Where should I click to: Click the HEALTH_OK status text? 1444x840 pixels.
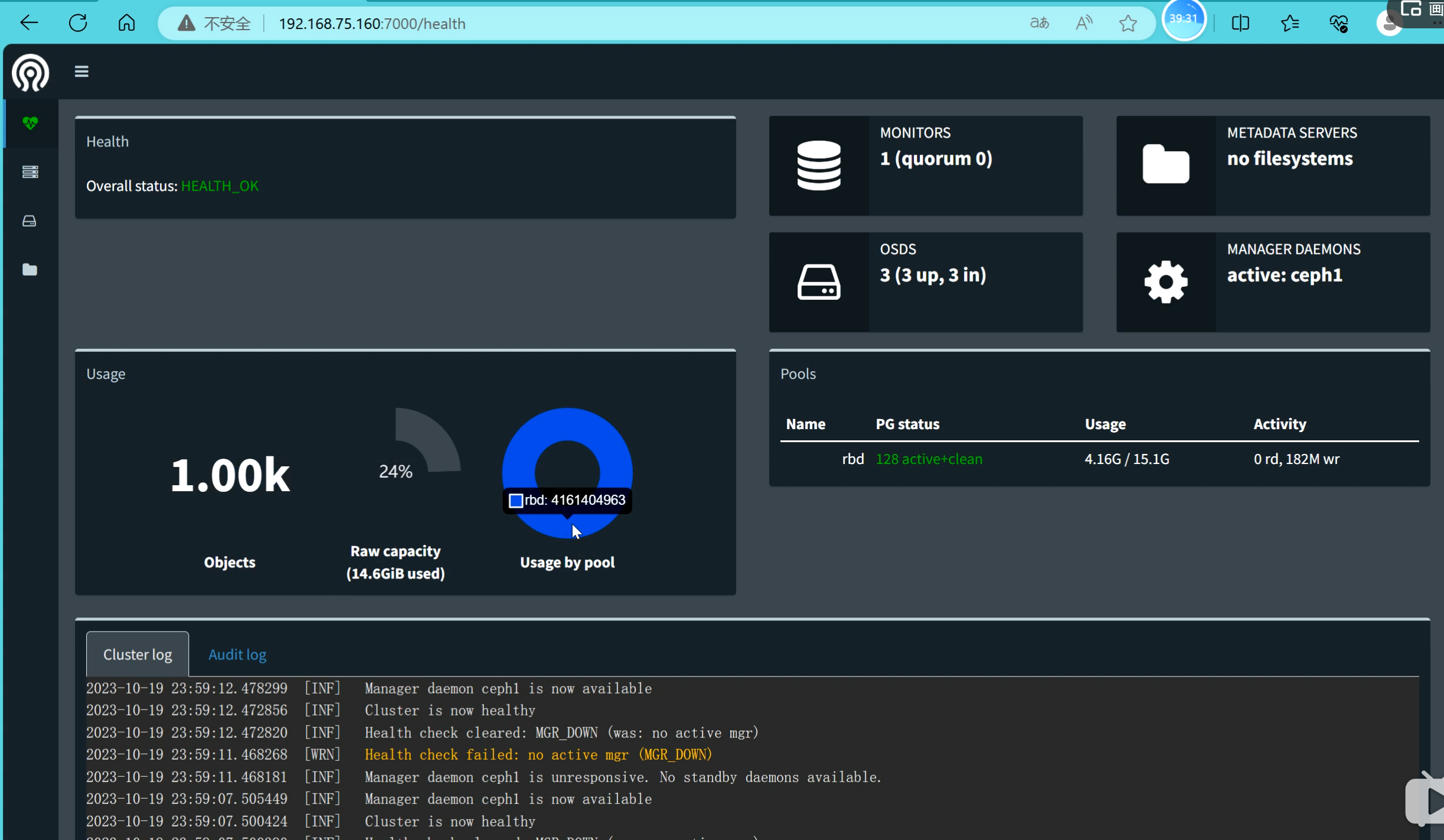[220, 186]
